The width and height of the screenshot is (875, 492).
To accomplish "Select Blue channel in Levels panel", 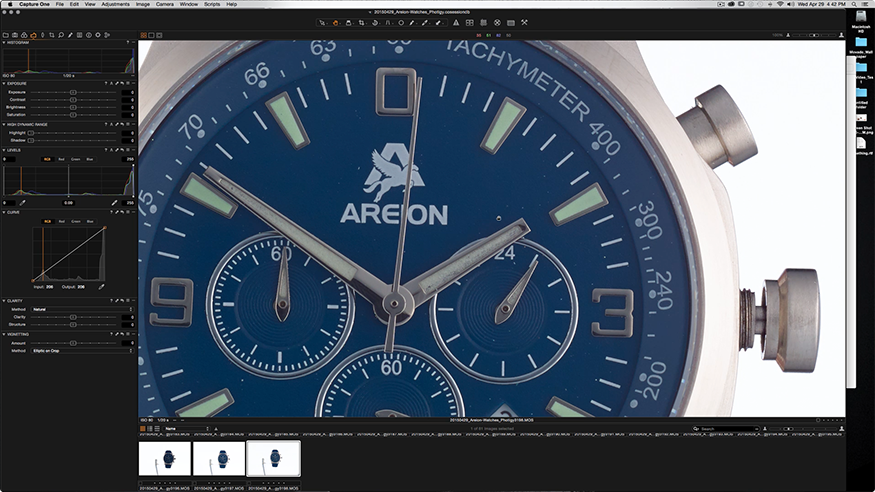I will coord(90,159).
